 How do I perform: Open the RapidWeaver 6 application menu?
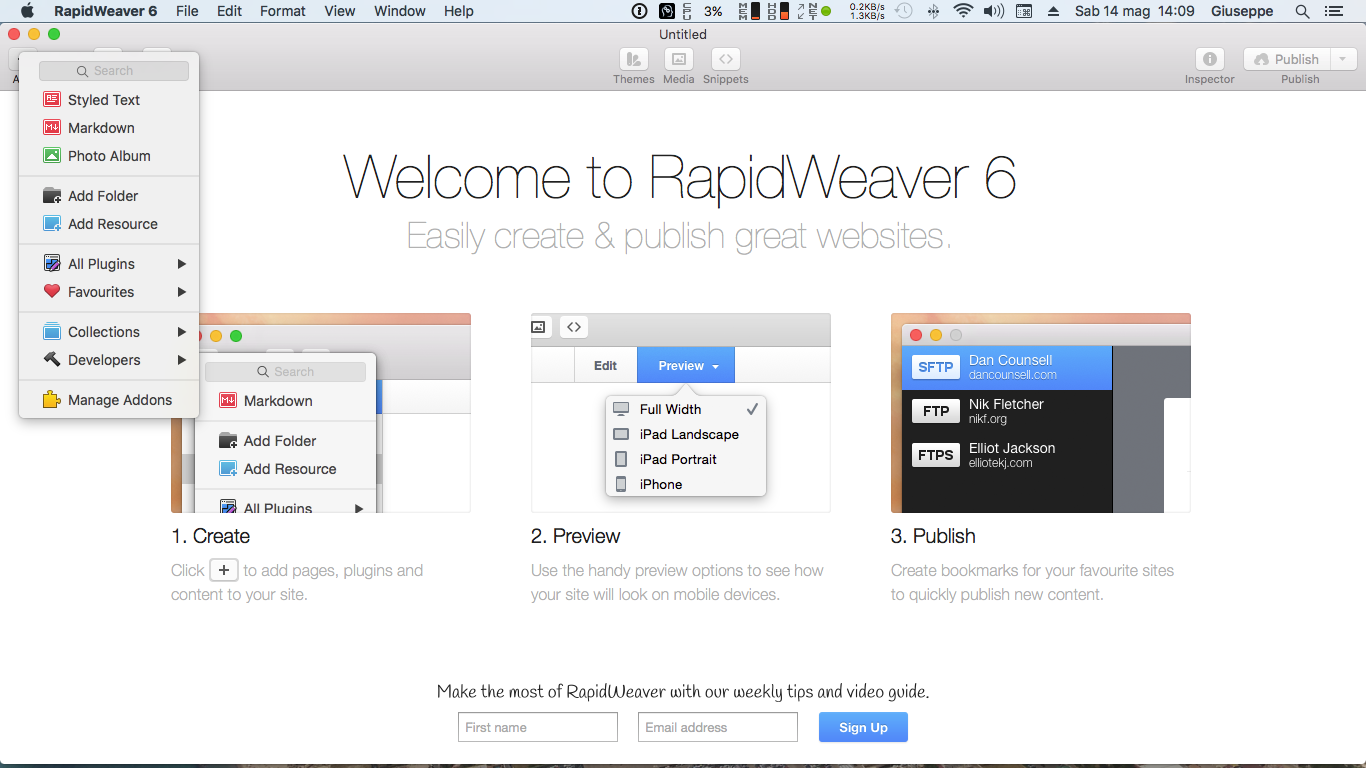(x=105, y=11)
